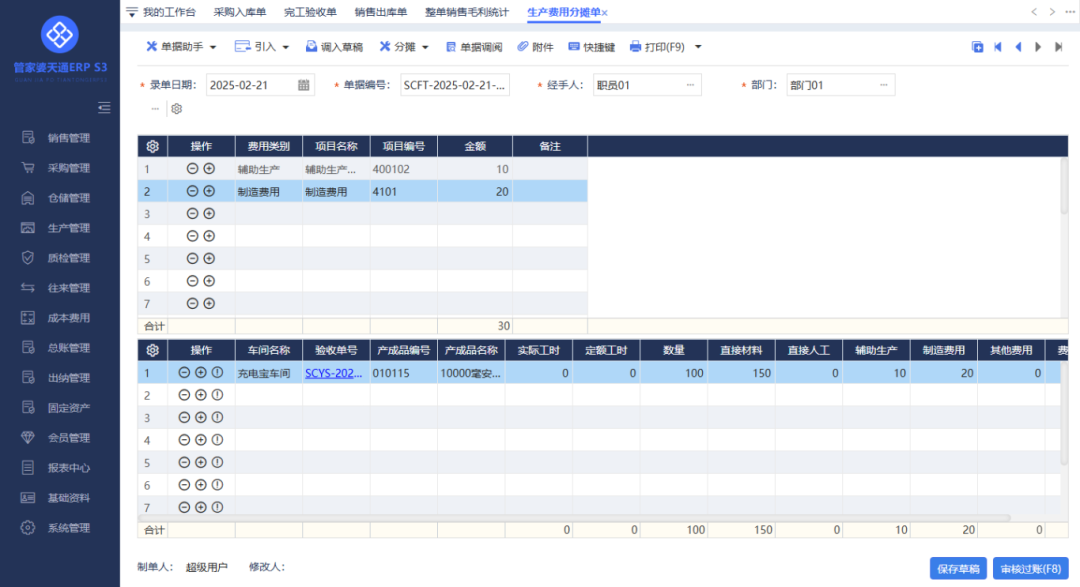The height and width of the screenshot is (587, 1080).
Task: Select the 4101 project code cell
Action: click(404, 192)
